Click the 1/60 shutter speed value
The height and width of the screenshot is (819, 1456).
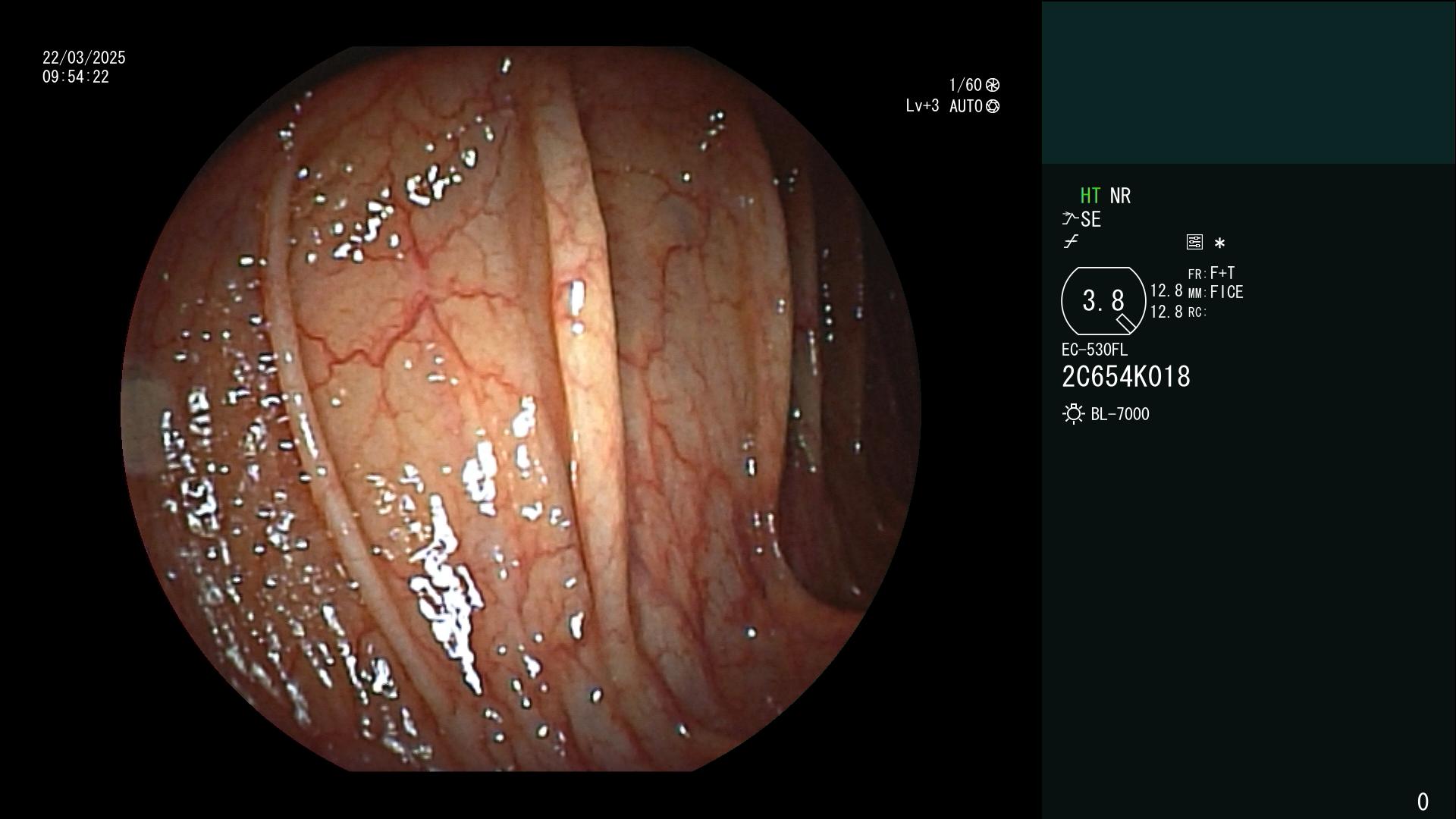click(965, 85)
